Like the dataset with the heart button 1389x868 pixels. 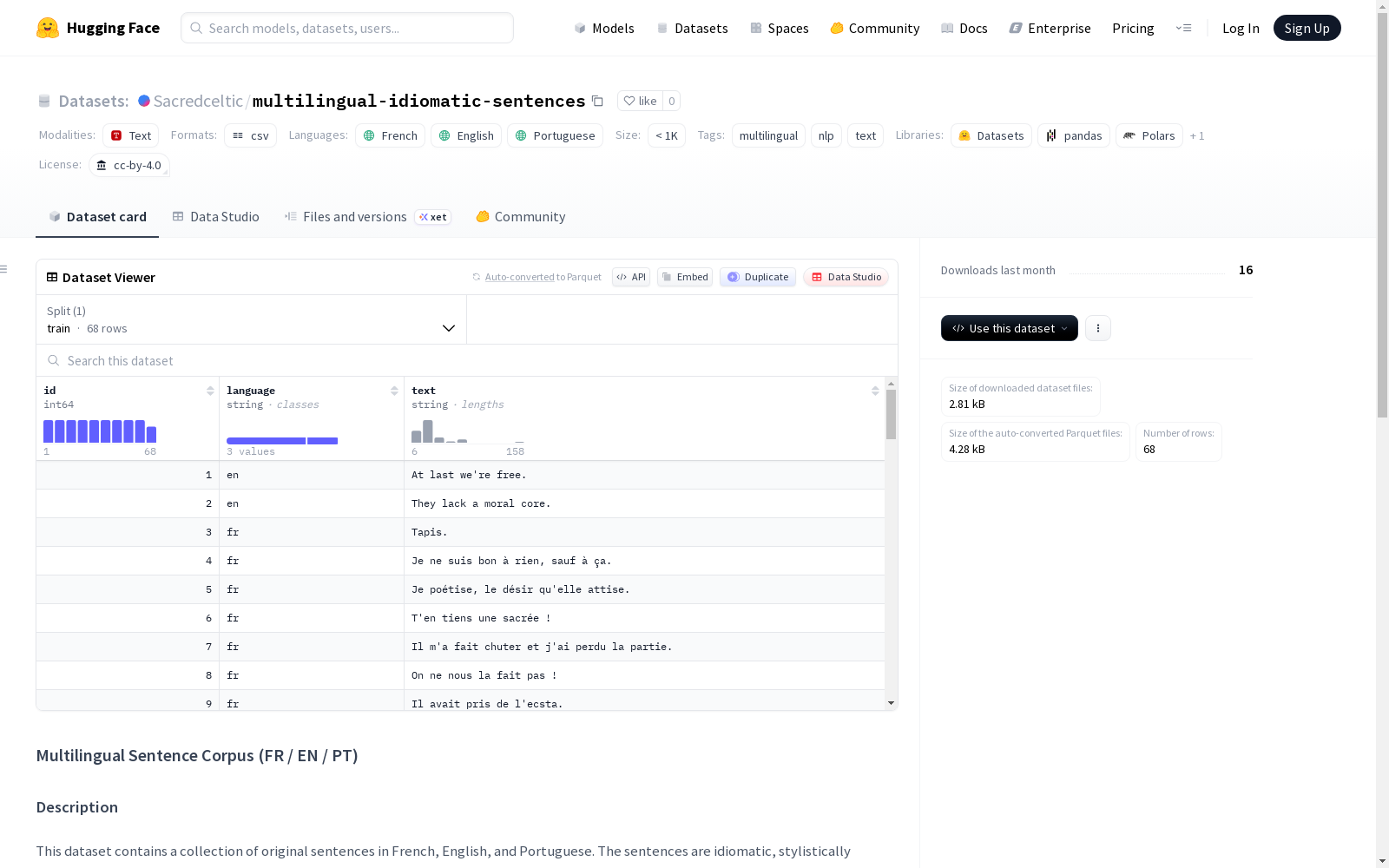(640, 101)
